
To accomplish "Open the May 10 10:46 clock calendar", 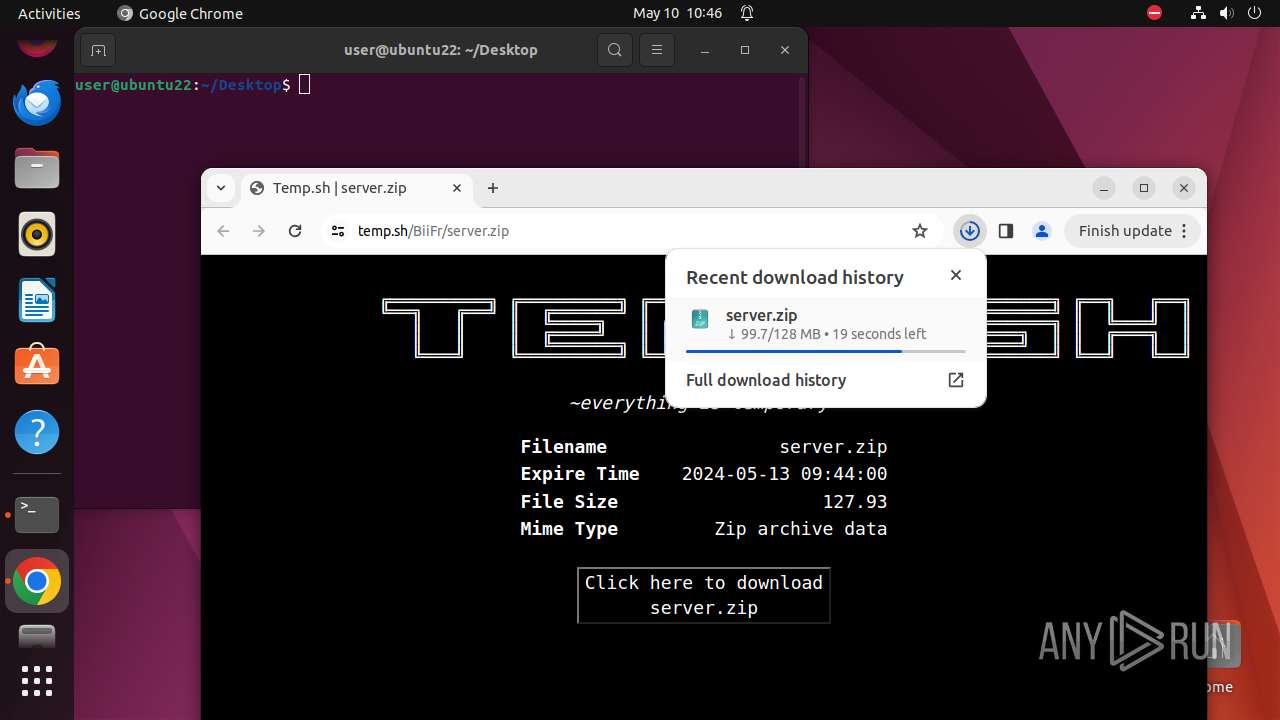I will 677,13.
